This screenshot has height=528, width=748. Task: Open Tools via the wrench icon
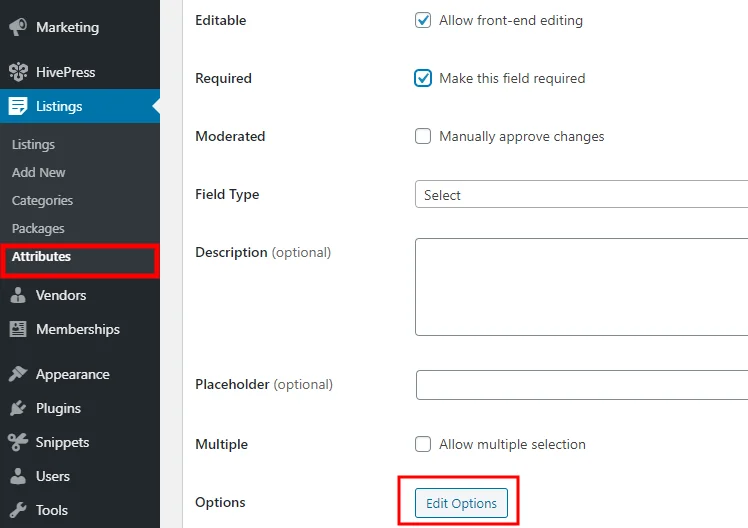coord(18,510)
